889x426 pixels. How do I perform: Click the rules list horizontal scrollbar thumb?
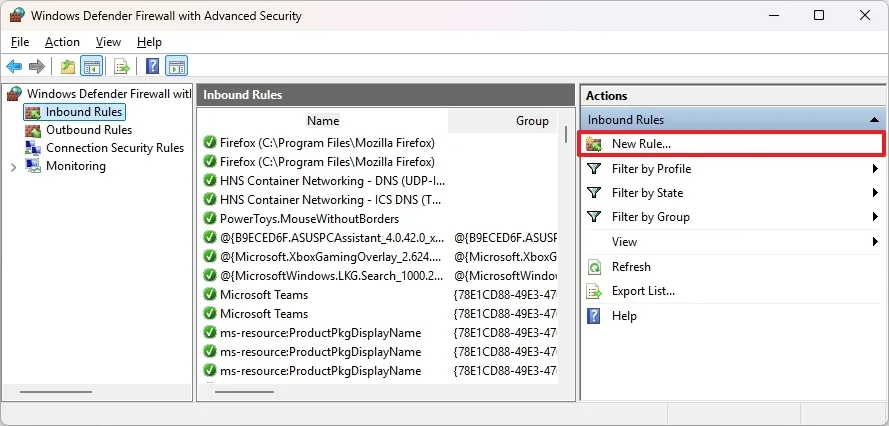click(x=244, y=391)
